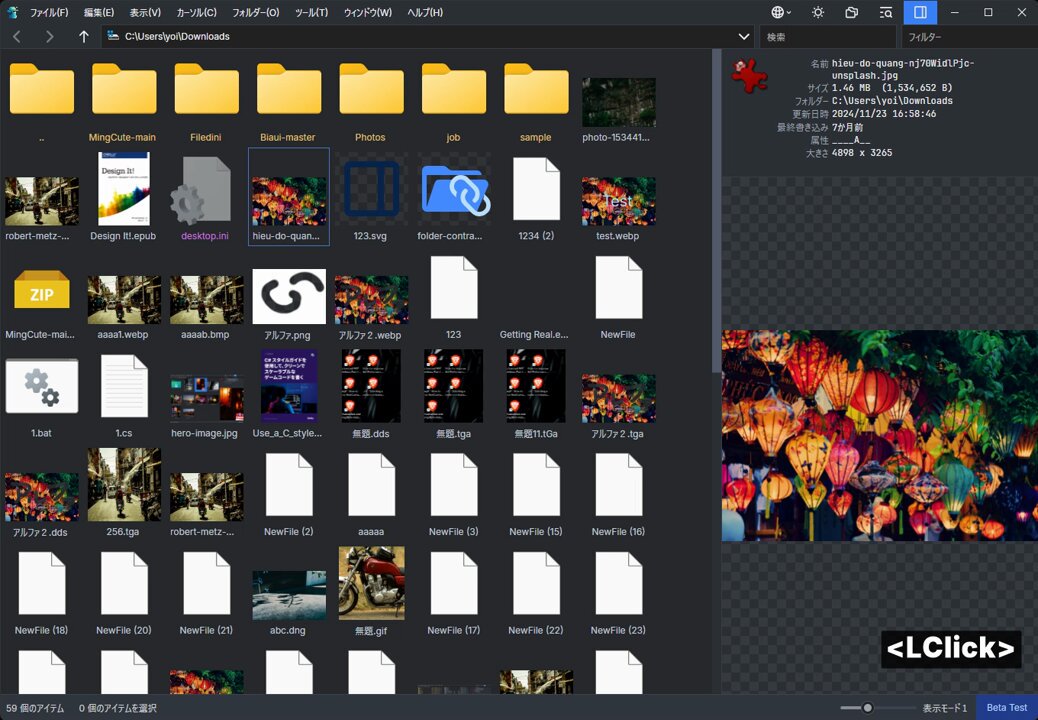Select the job folder
Image resolution: width=1038 pixels, height=720 pixels.
(453, 101)
